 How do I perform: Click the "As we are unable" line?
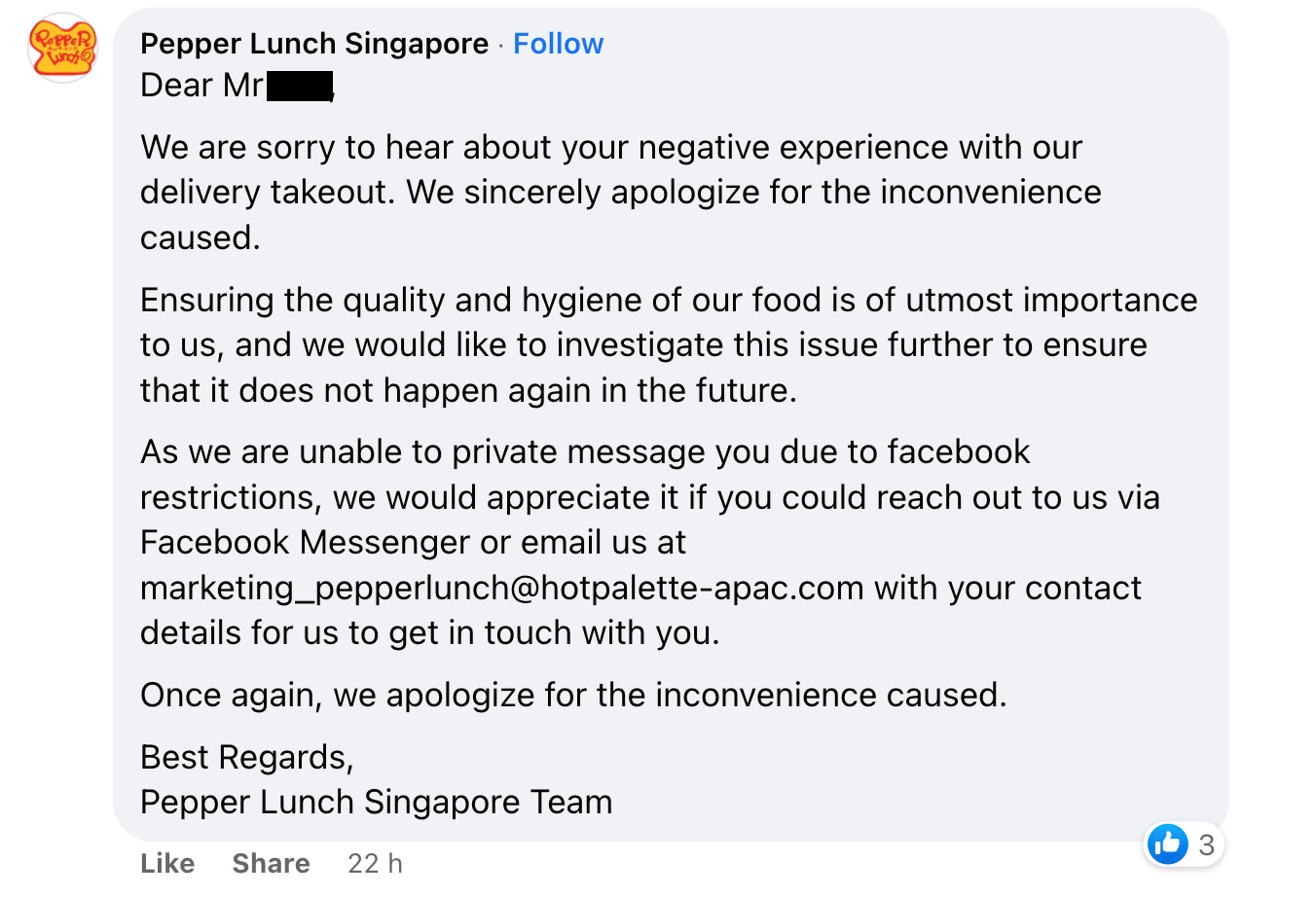coord(584,451)
